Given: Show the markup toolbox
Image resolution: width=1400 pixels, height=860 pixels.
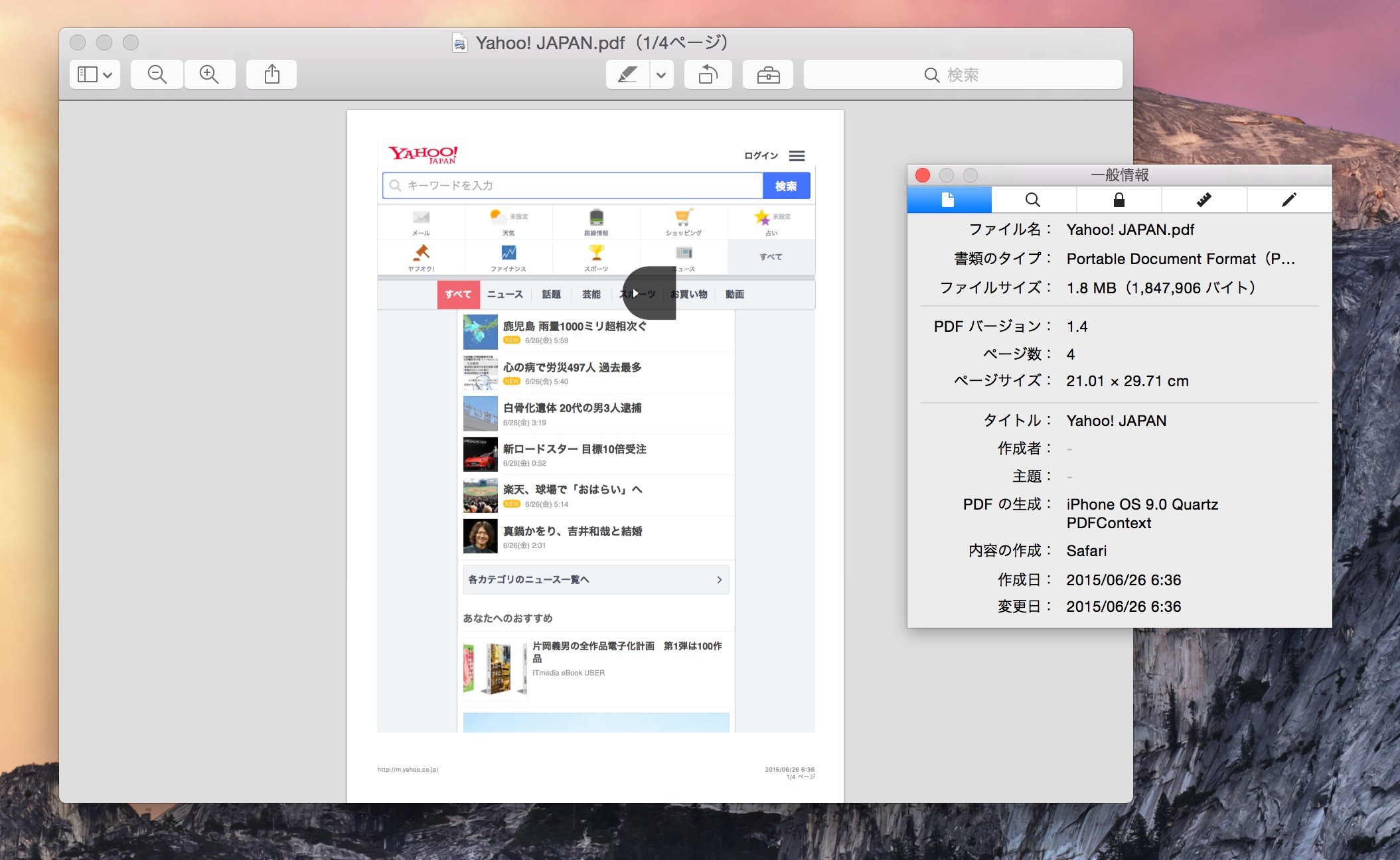Looking at the screenshot, I should (x=768, y=74).
